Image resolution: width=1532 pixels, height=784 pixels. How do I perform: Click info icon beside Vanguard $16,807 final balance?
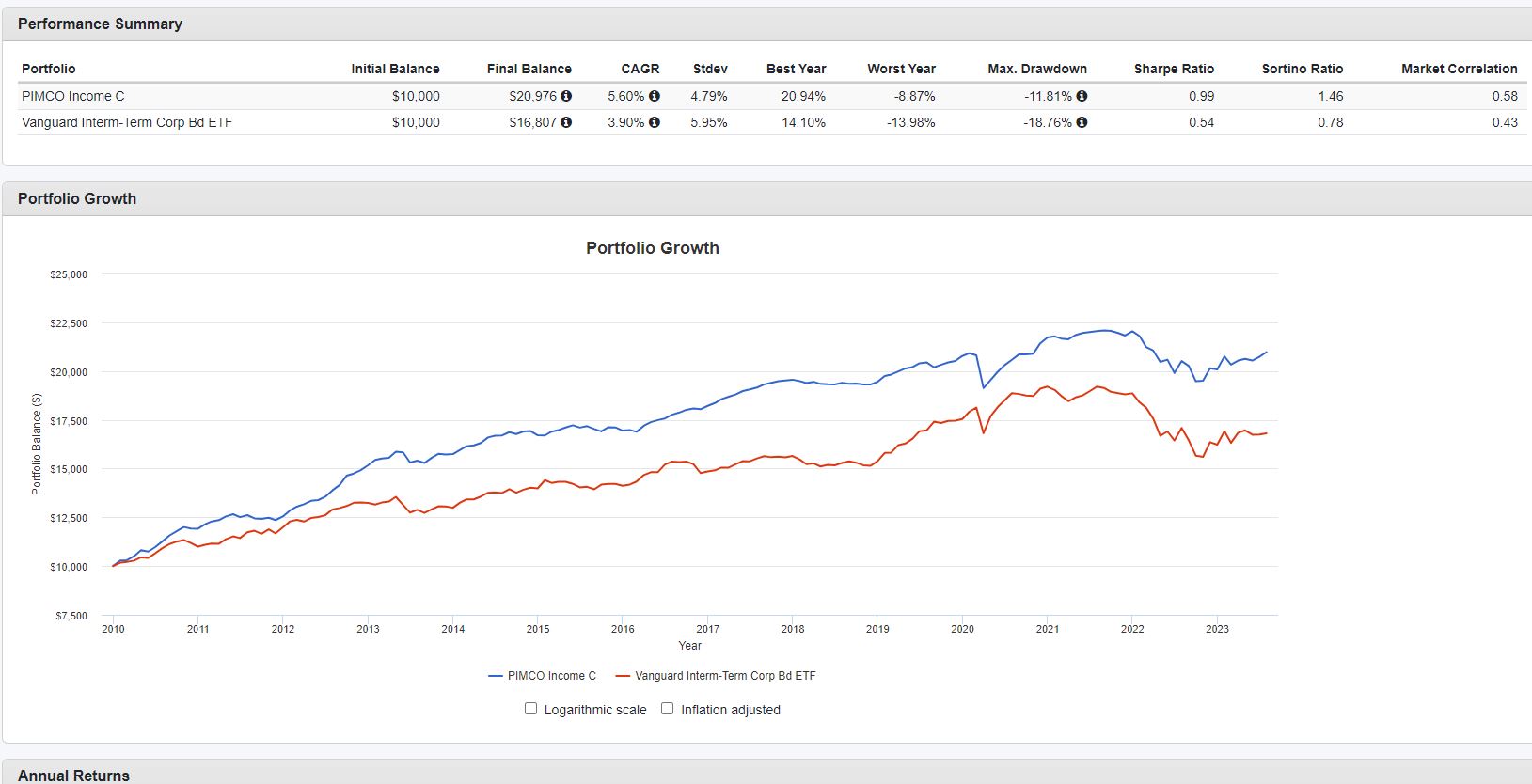566,122
